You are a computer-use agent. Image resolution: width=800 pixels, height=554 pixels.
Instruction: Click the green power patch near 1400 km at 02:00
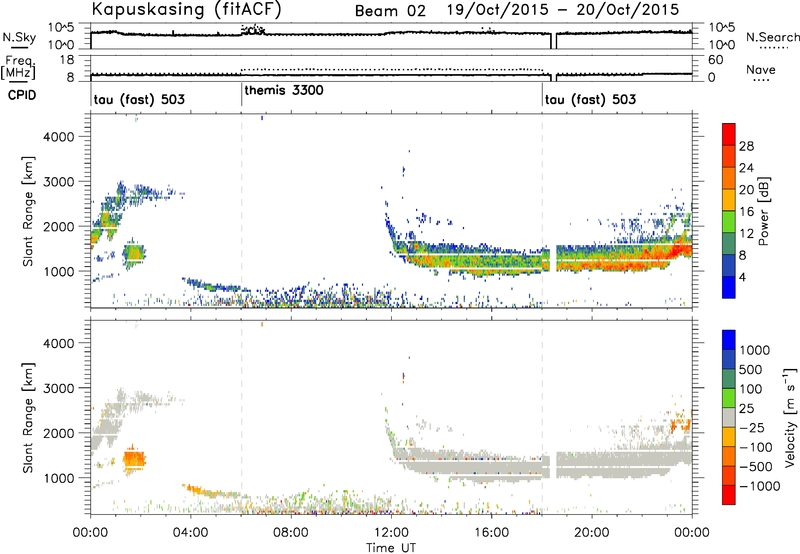135,253
